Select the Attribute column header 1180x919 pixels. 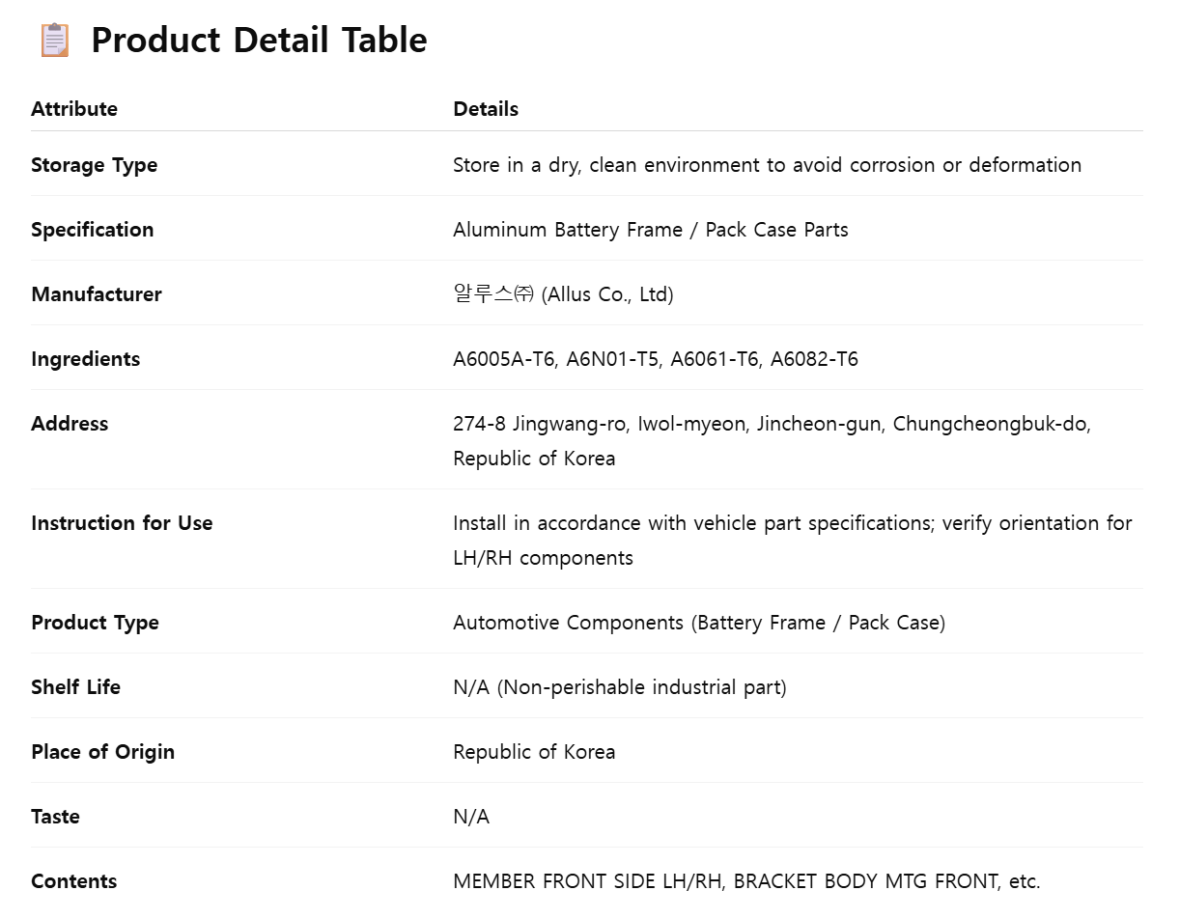coord(75,109)
